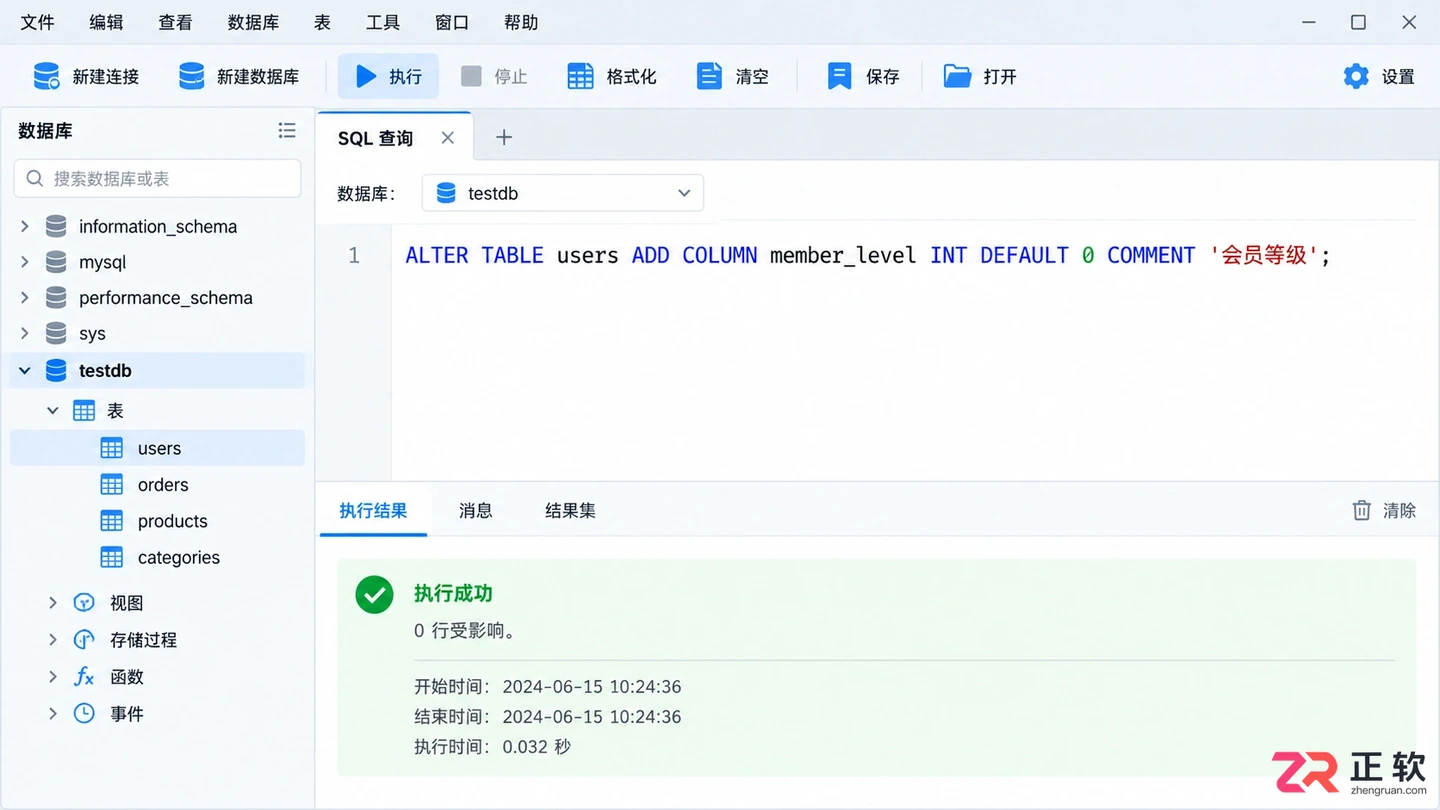The height and width of the screenshot is (810, 1440).
Task: Click the products table icon
Action: coord(112,521)
